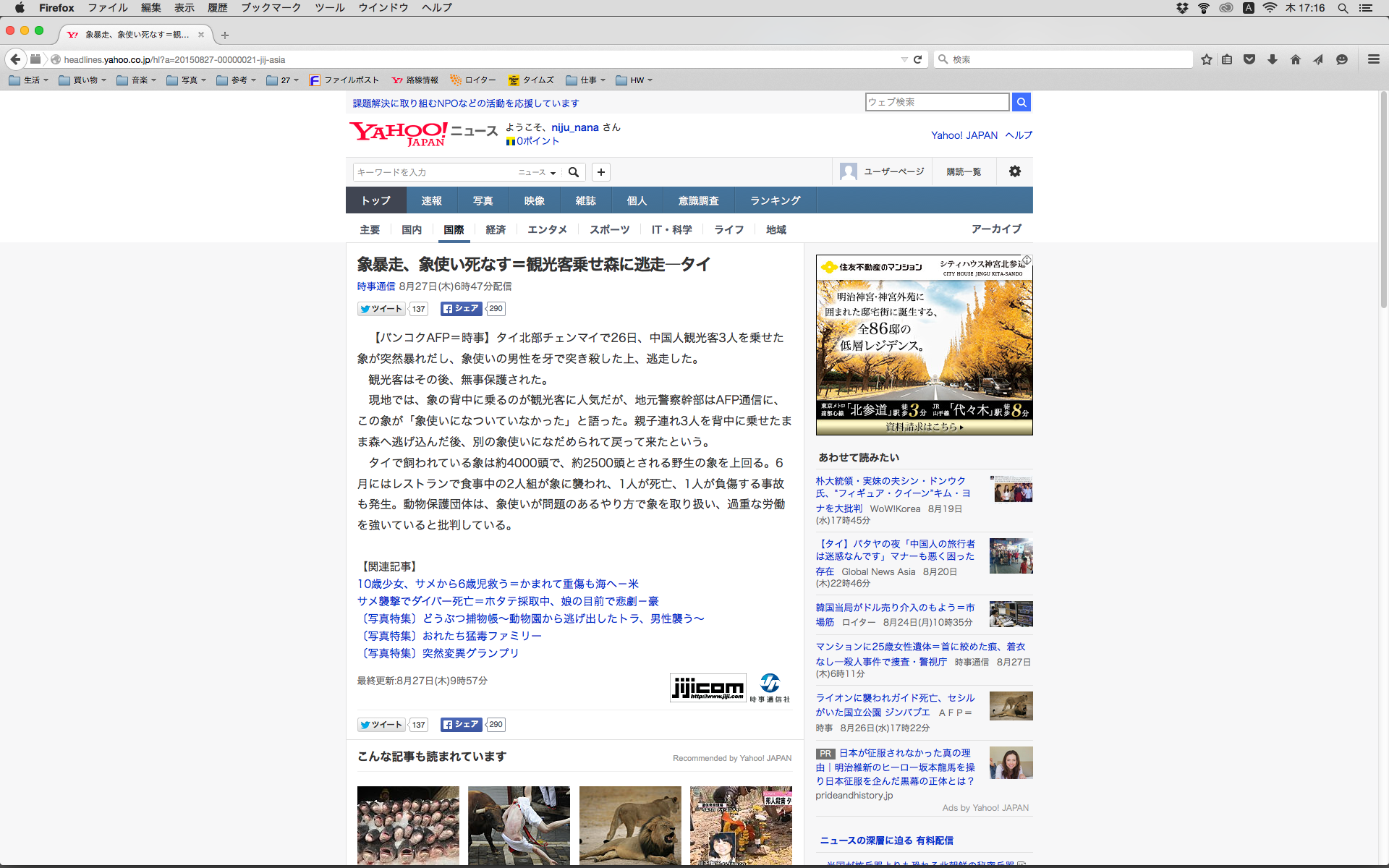Open Firefox downloads arrow icon
This screenshot has height=868, width=1389.
point(1273,59)
